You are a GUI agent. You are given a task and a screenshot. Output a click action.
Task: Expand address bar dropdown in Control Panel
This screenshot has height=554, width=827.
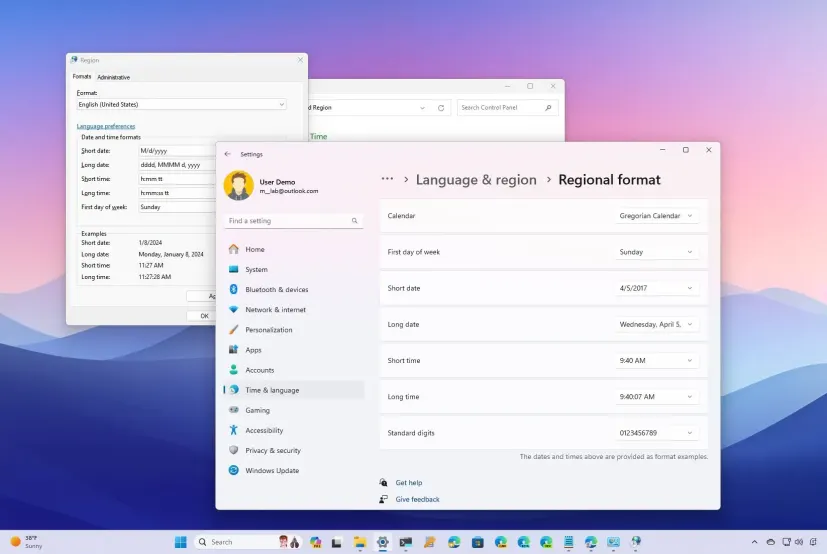(x=422, y=108)
